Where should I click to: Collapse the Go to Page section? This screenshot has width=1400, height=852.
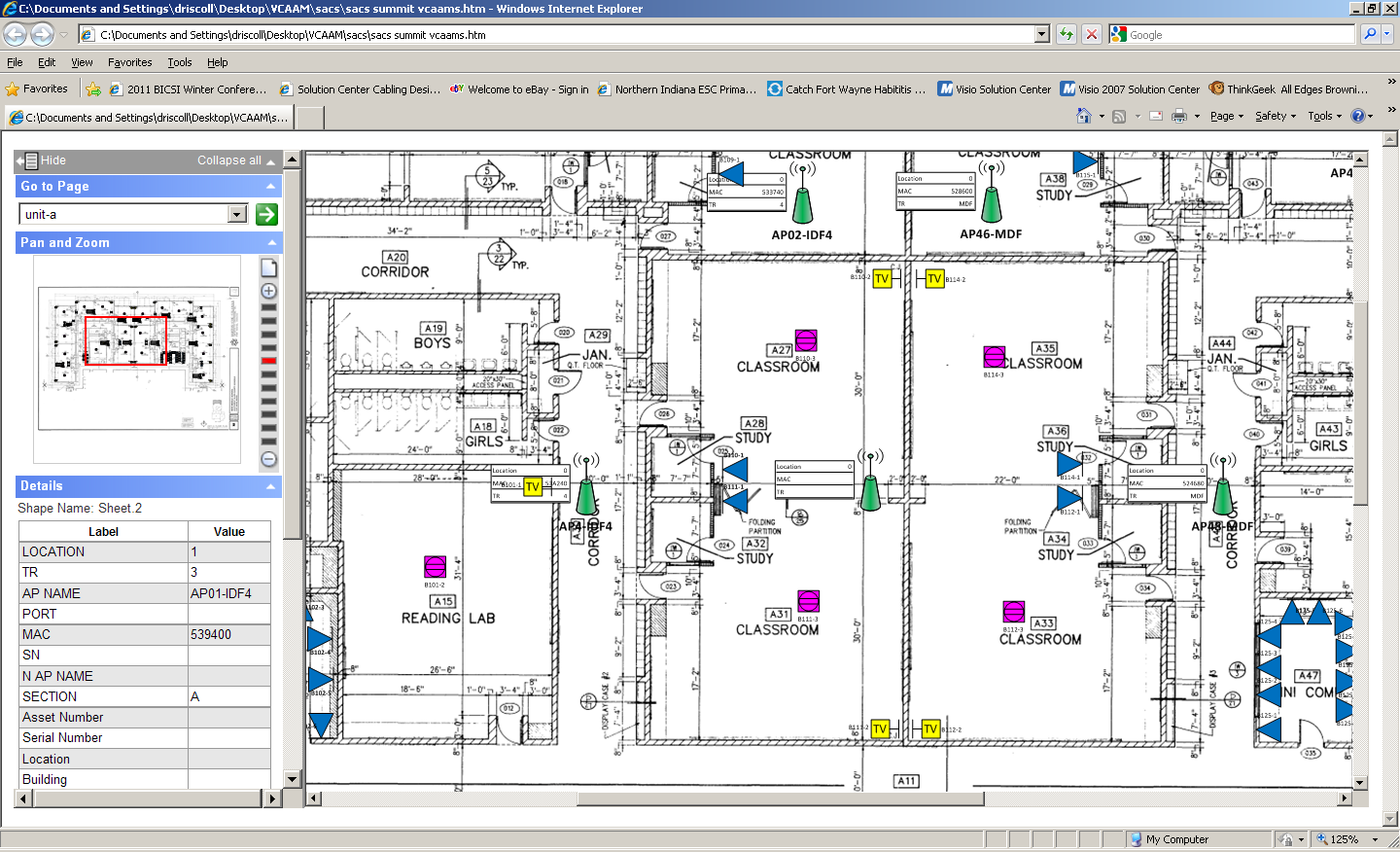[x=270, y=186]
